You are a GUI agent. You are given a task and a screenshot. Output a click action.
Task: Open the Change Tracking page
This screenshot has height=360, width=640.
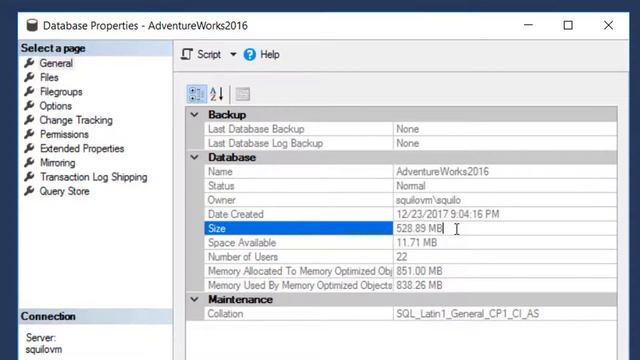76,120
